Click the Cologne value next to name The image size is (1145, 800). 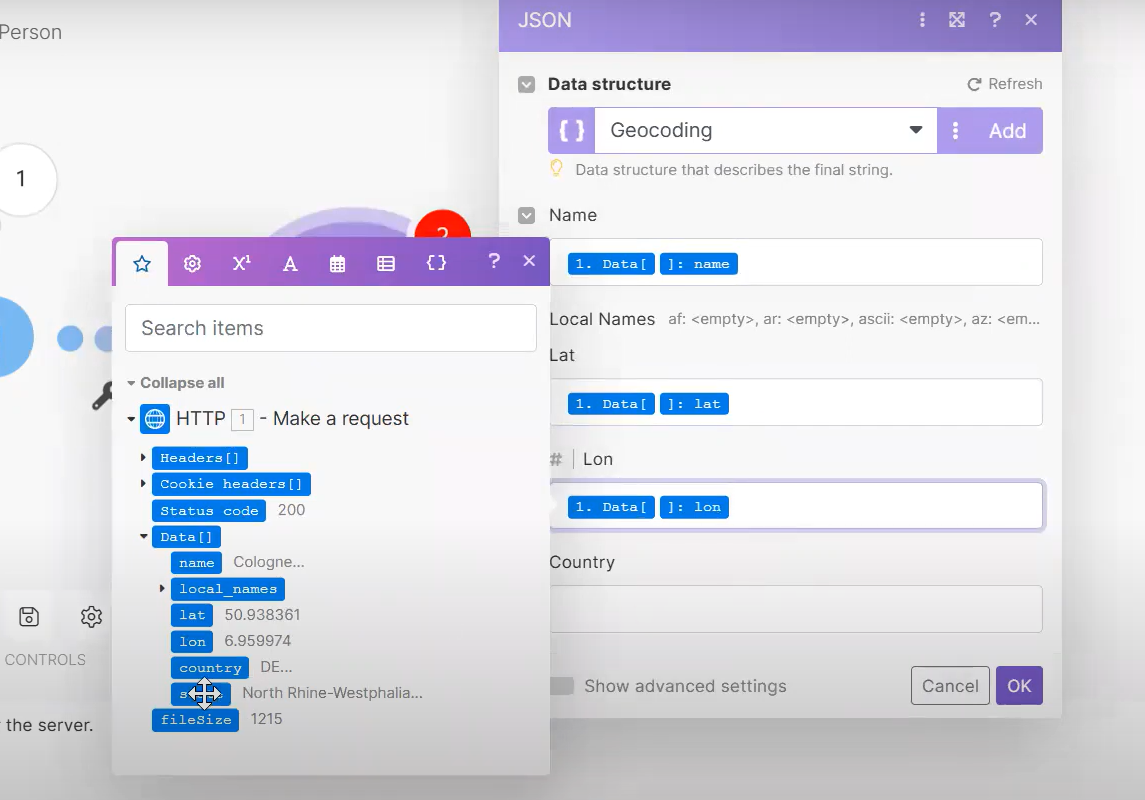pyautogui.click(x=269, y=562)
